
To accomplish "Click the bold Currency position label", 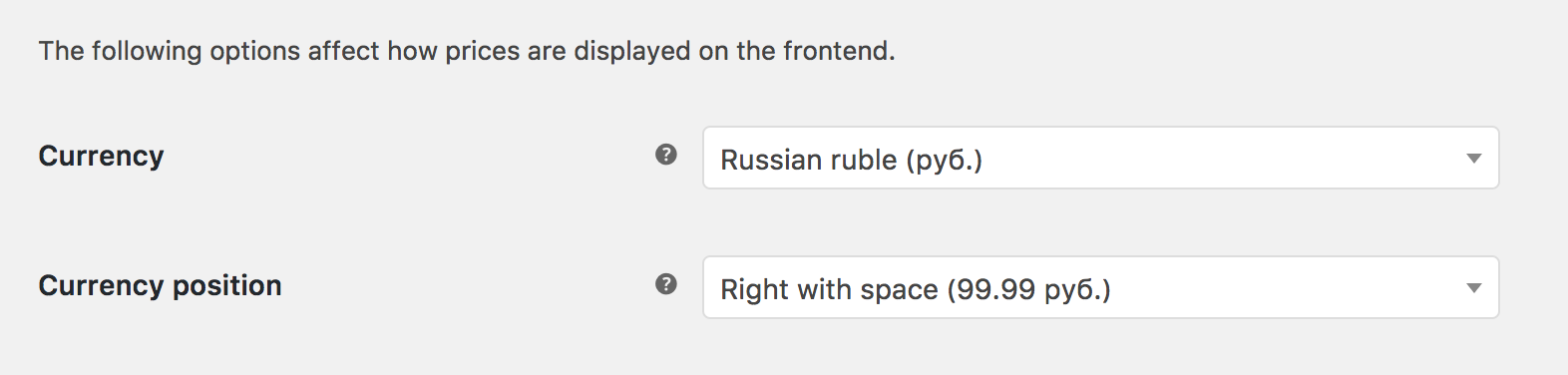I will point(160,286).
